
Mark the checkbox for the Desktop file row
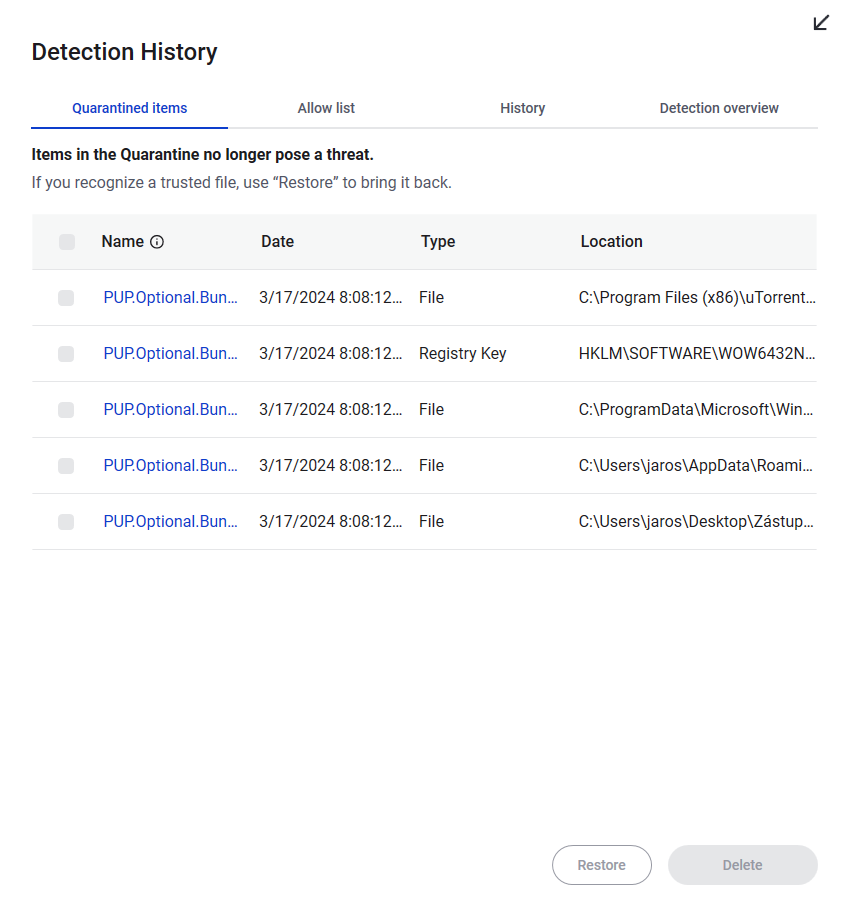[66, 522]
